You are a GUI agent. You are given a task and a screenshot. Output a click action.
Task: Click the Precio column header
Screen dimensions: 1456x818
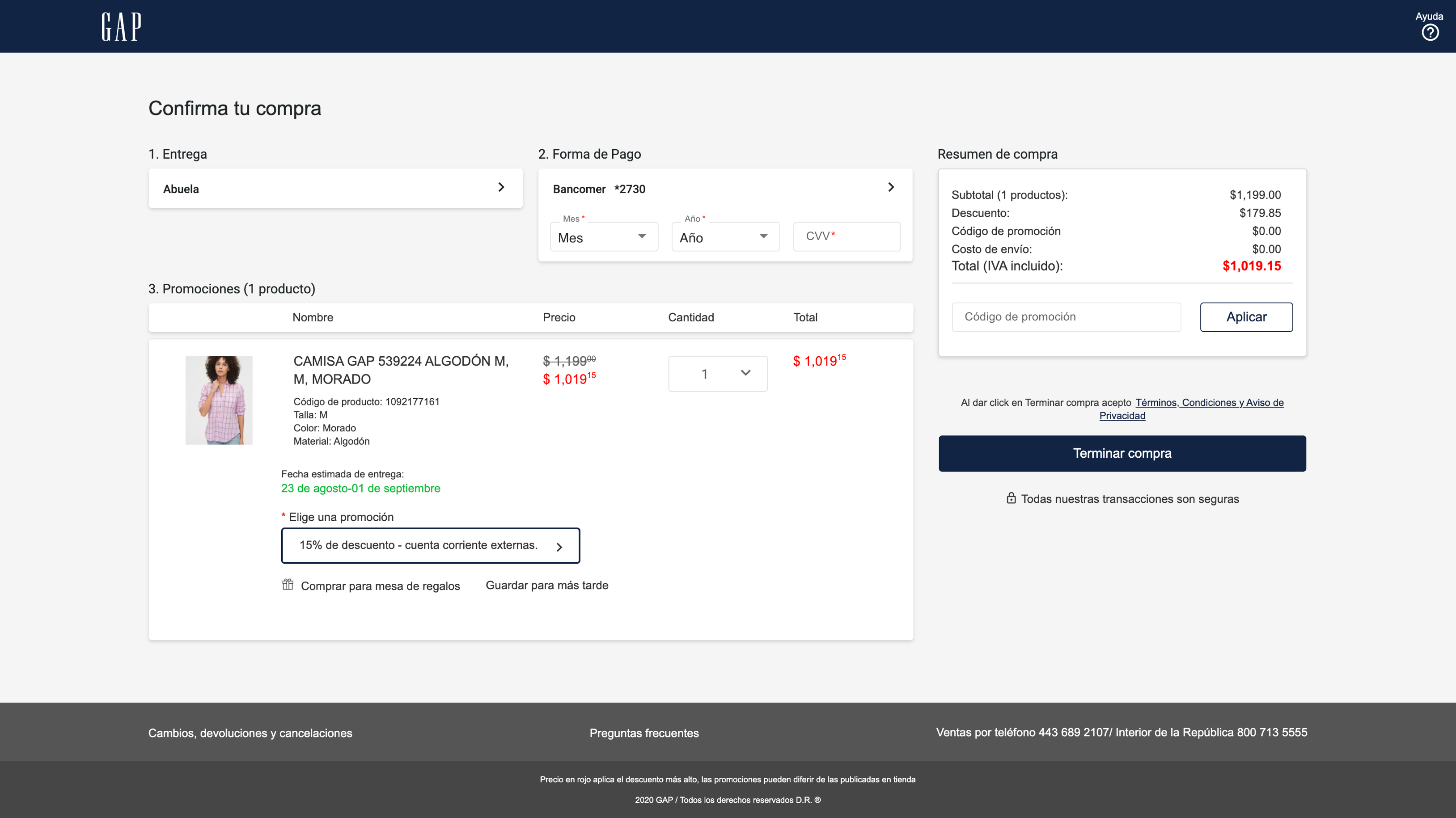pos(559,317)
